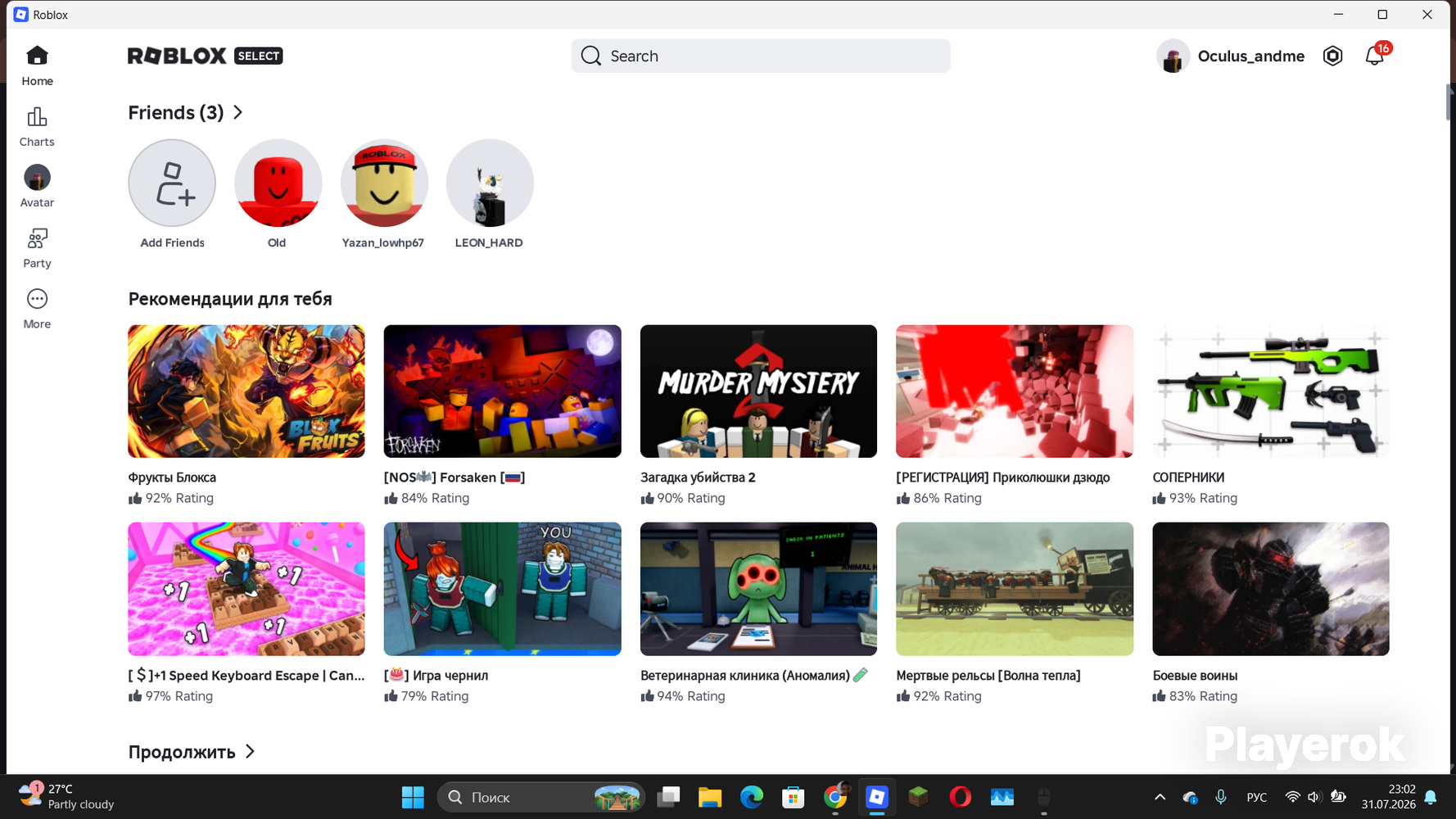Open the Robux balance icon

pyautogui.click(x=1332, y=56)
